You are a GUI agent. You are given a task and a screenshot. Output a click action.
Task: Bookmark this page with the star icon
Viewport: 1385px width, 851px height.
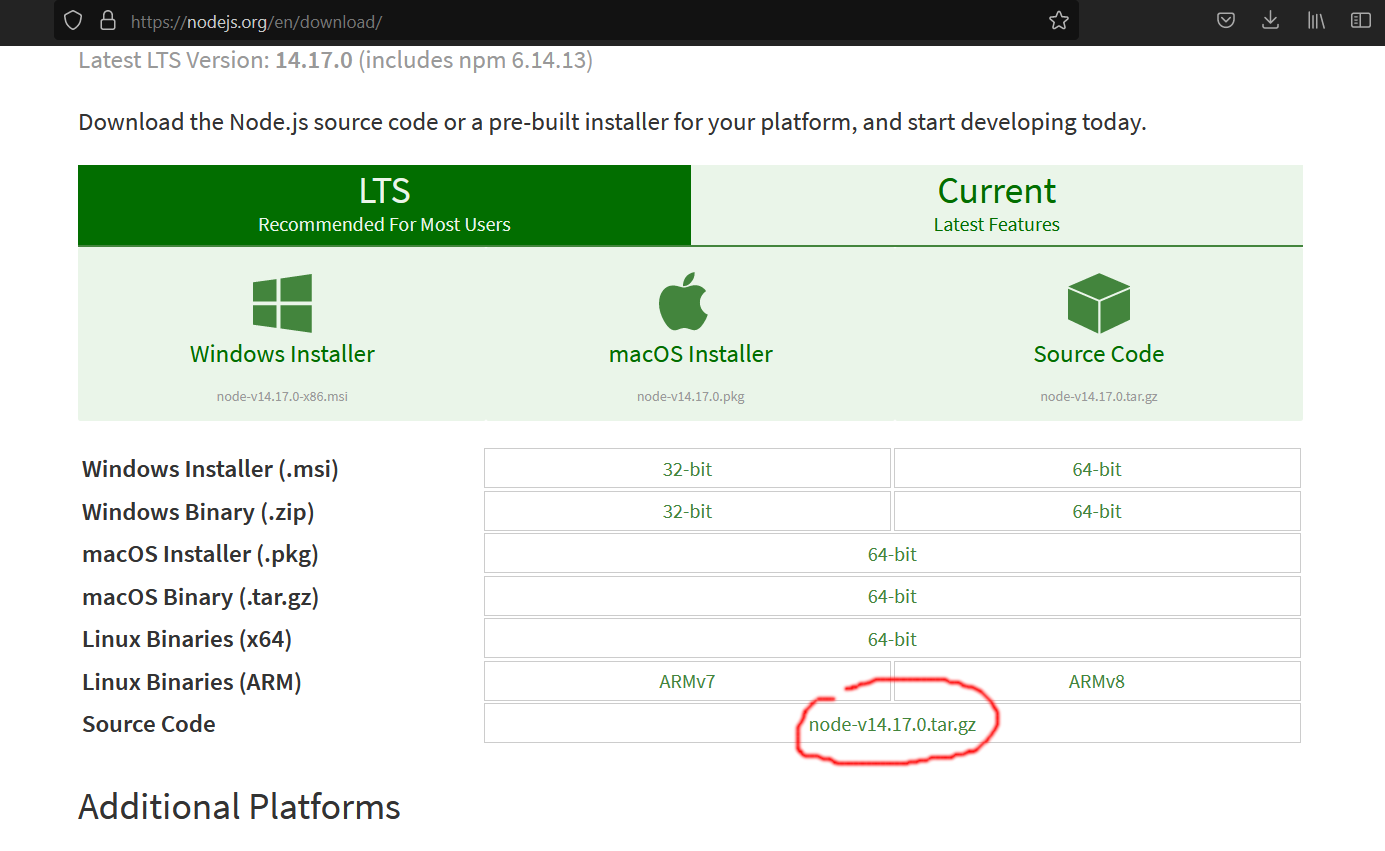[x=1059, y=20]
